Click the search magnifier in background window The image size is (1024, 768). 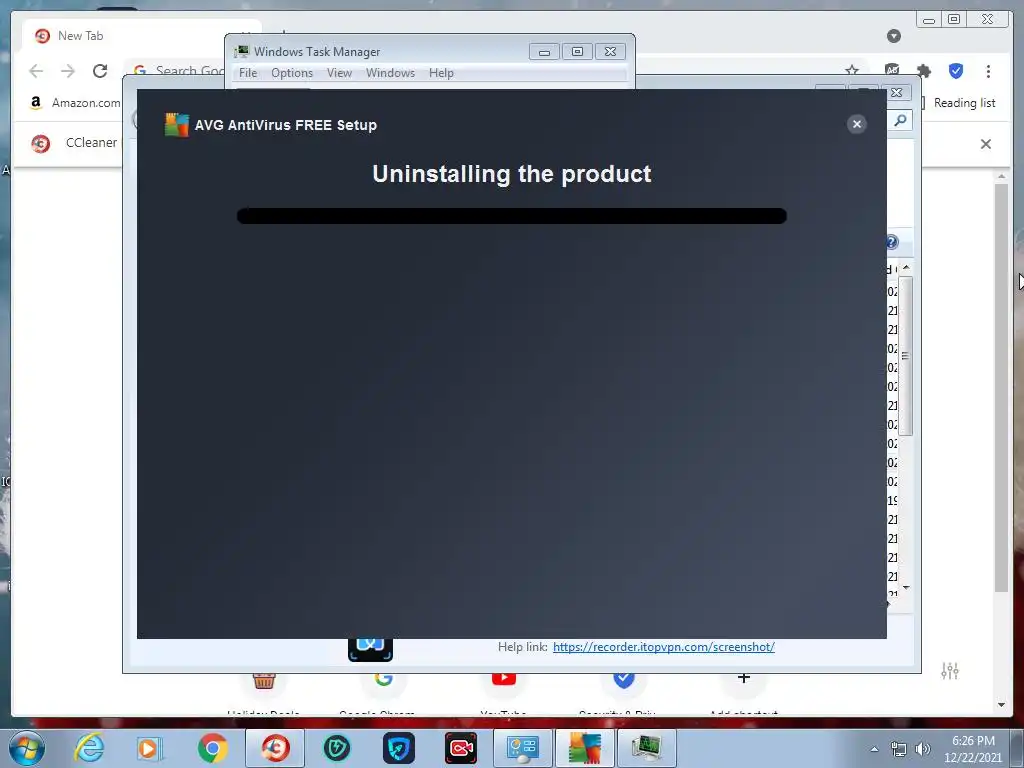901,120
